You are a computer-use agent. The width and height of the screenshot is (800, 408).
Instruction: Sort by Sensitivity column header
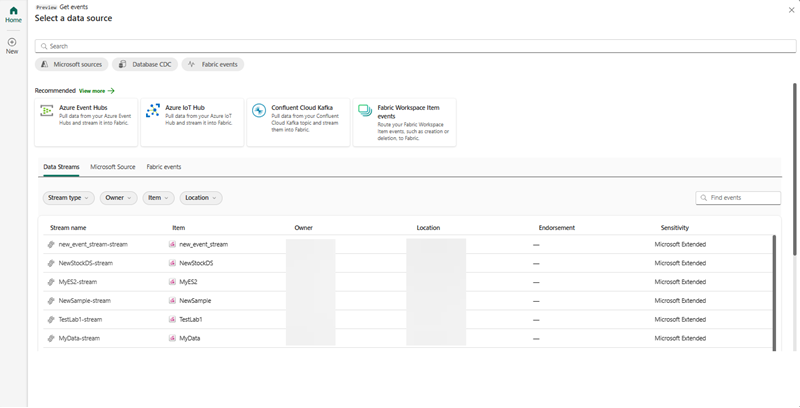[674, 228]
